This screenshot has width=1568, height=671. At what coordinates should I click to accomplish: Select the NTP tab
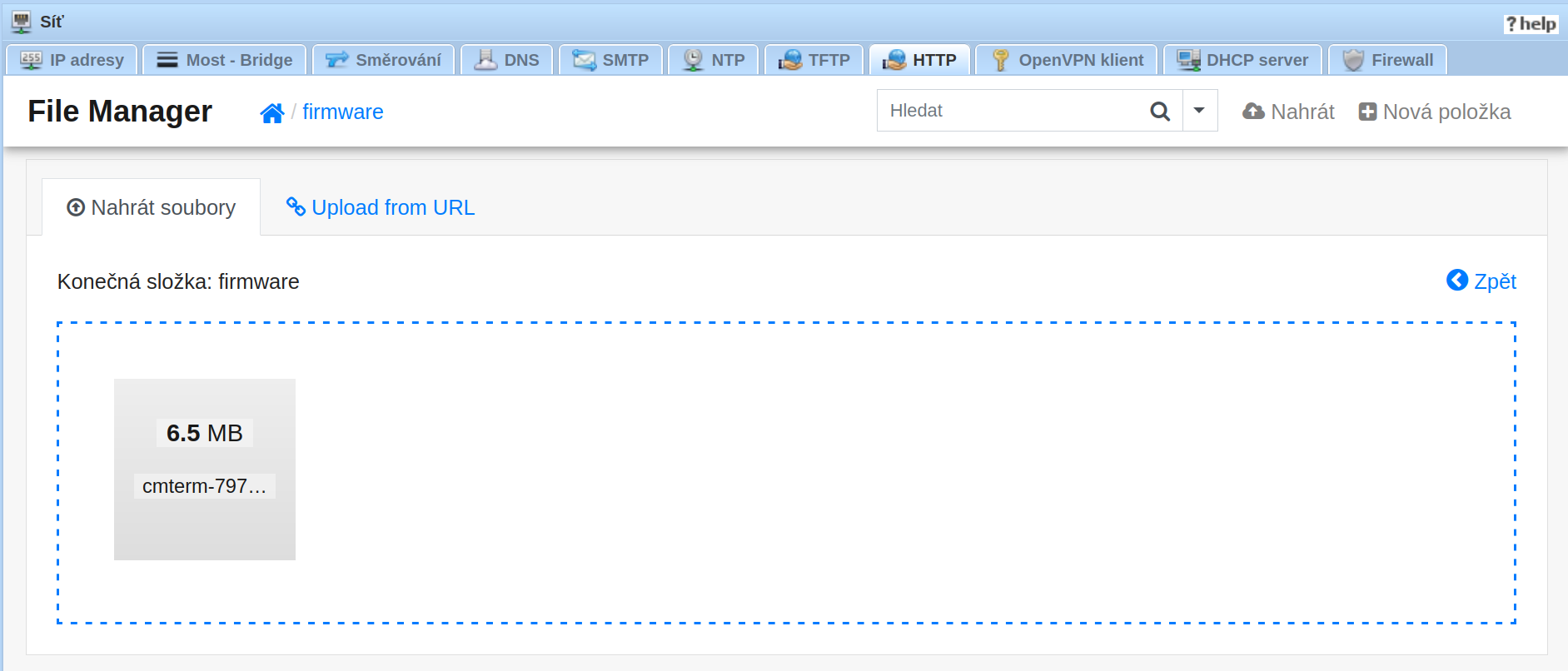tap(714, 60)
